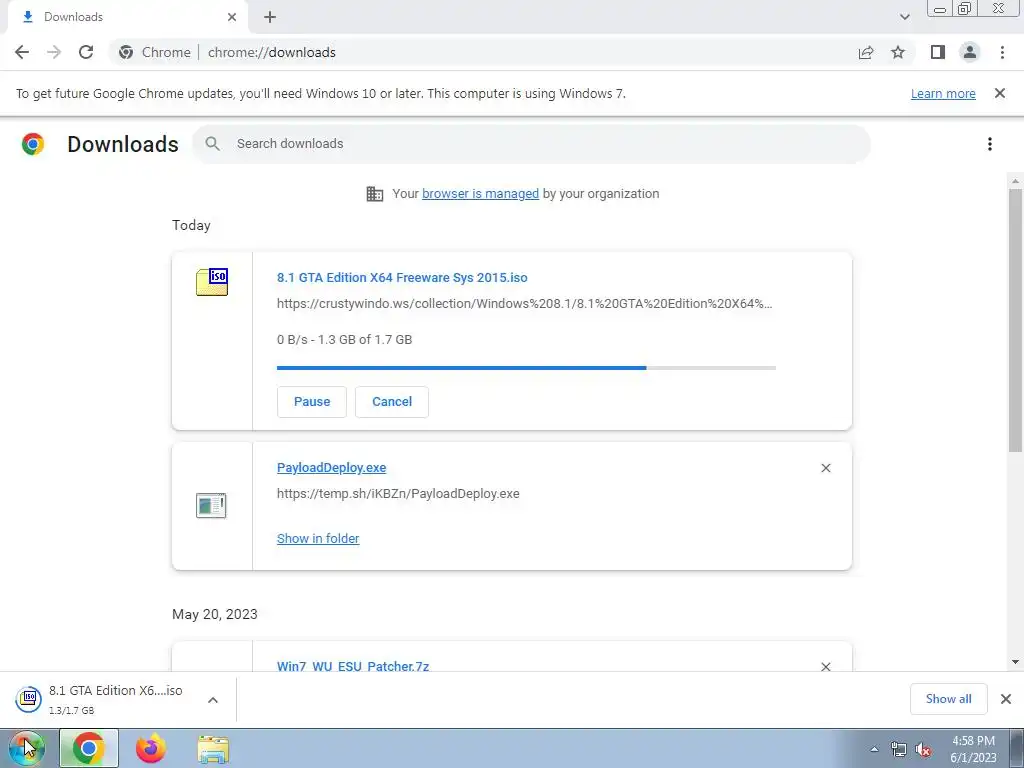Click the network tray icon

[899, 749]
